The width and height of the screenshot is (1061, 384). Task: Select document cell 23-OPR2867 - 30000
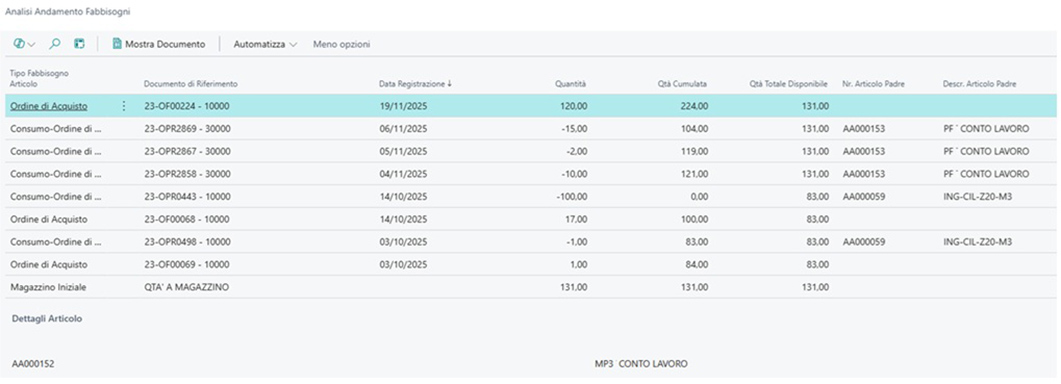tap(187, 151)
